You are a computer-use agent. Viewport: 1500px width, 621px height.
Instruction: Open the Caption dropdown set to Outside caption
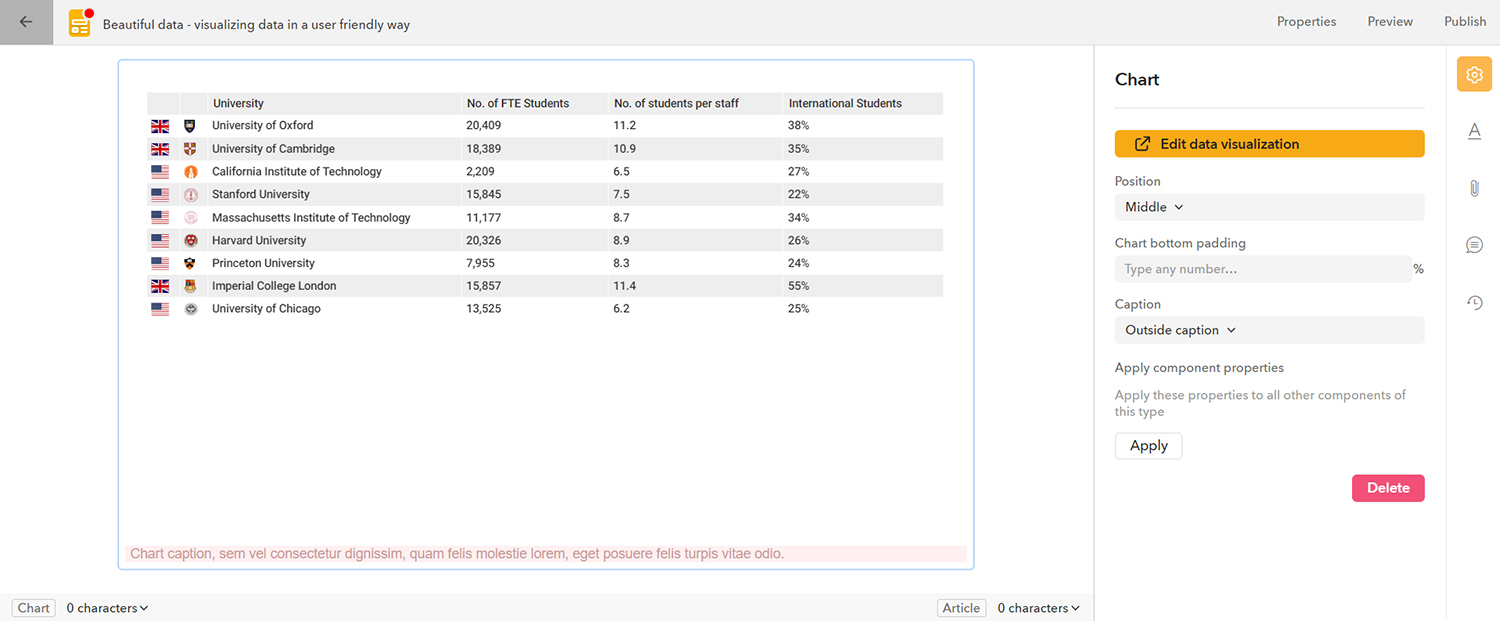click(1269, 330)
